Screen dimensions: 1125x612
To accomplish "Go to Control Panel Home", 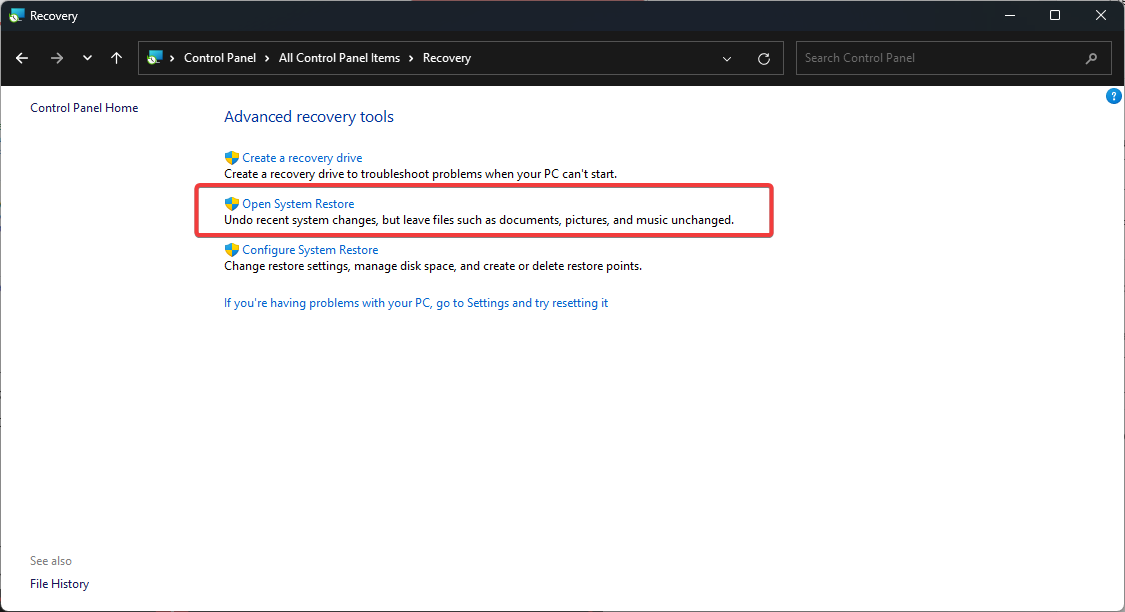I will (84, 108).
